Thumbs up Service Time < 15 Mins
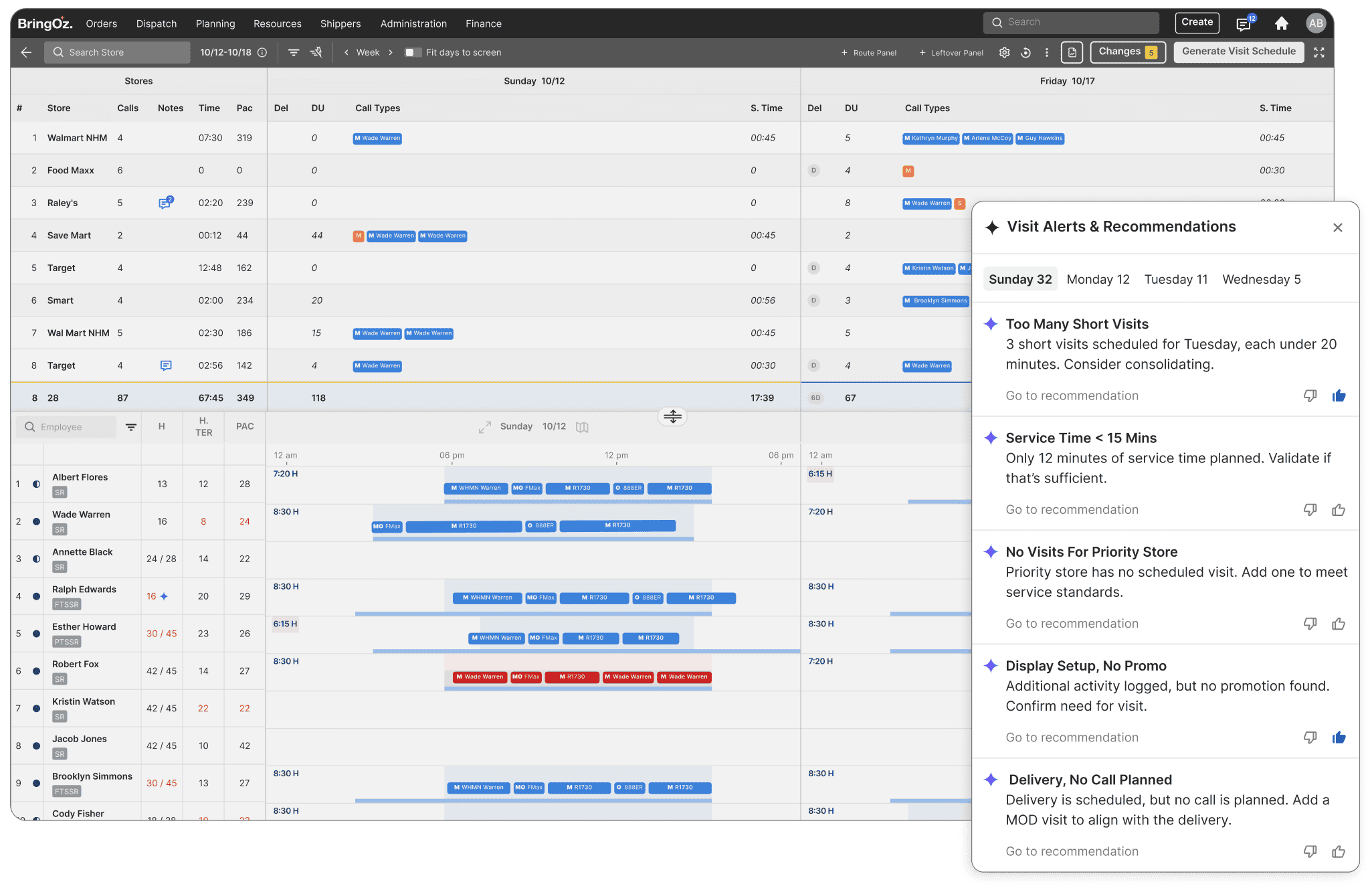Screen dimensions: 1372x892 click(1339, 510)
